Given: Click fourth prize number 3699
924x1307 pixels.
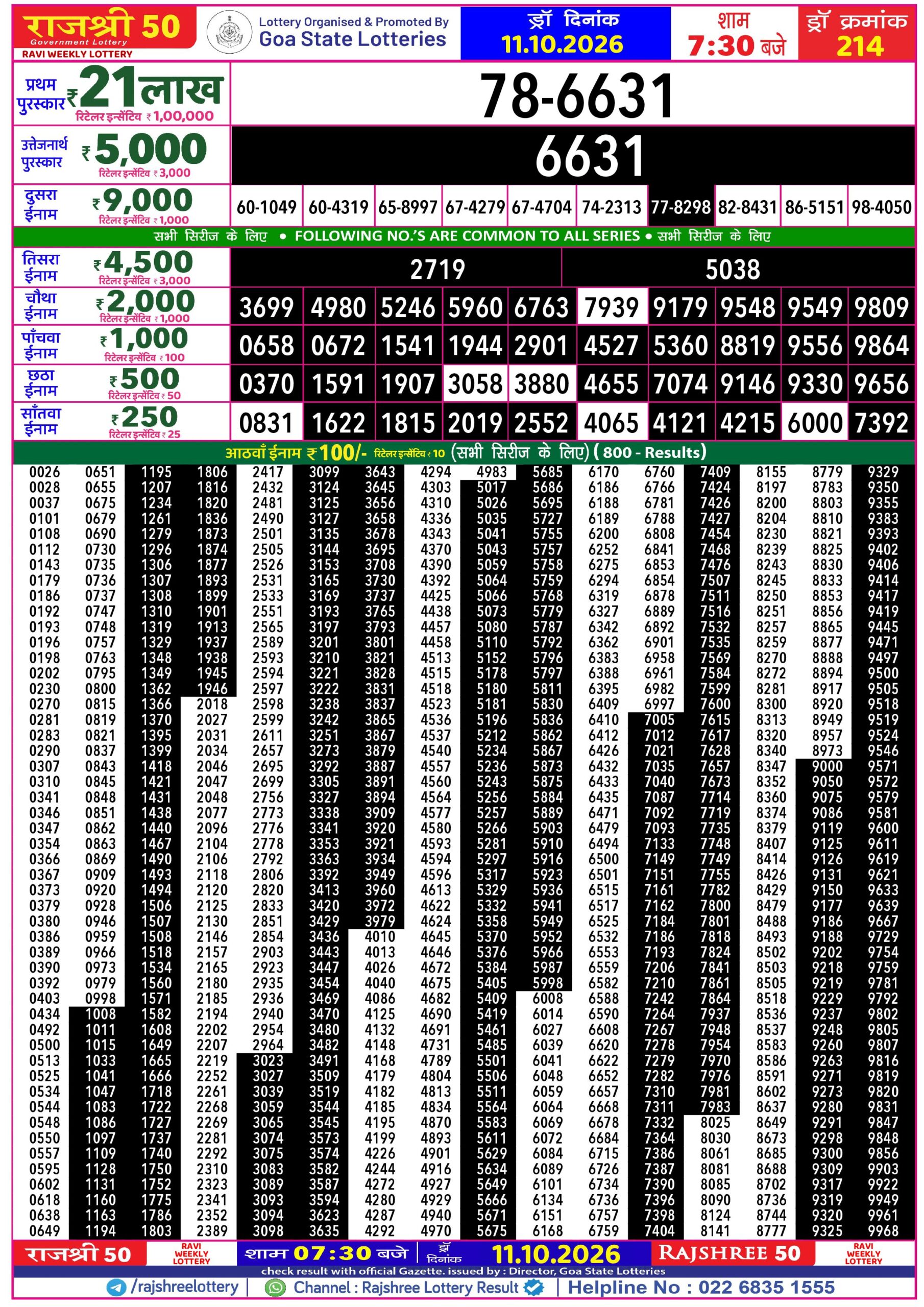Looking at the screenshot, I should [x=266, y=307].
